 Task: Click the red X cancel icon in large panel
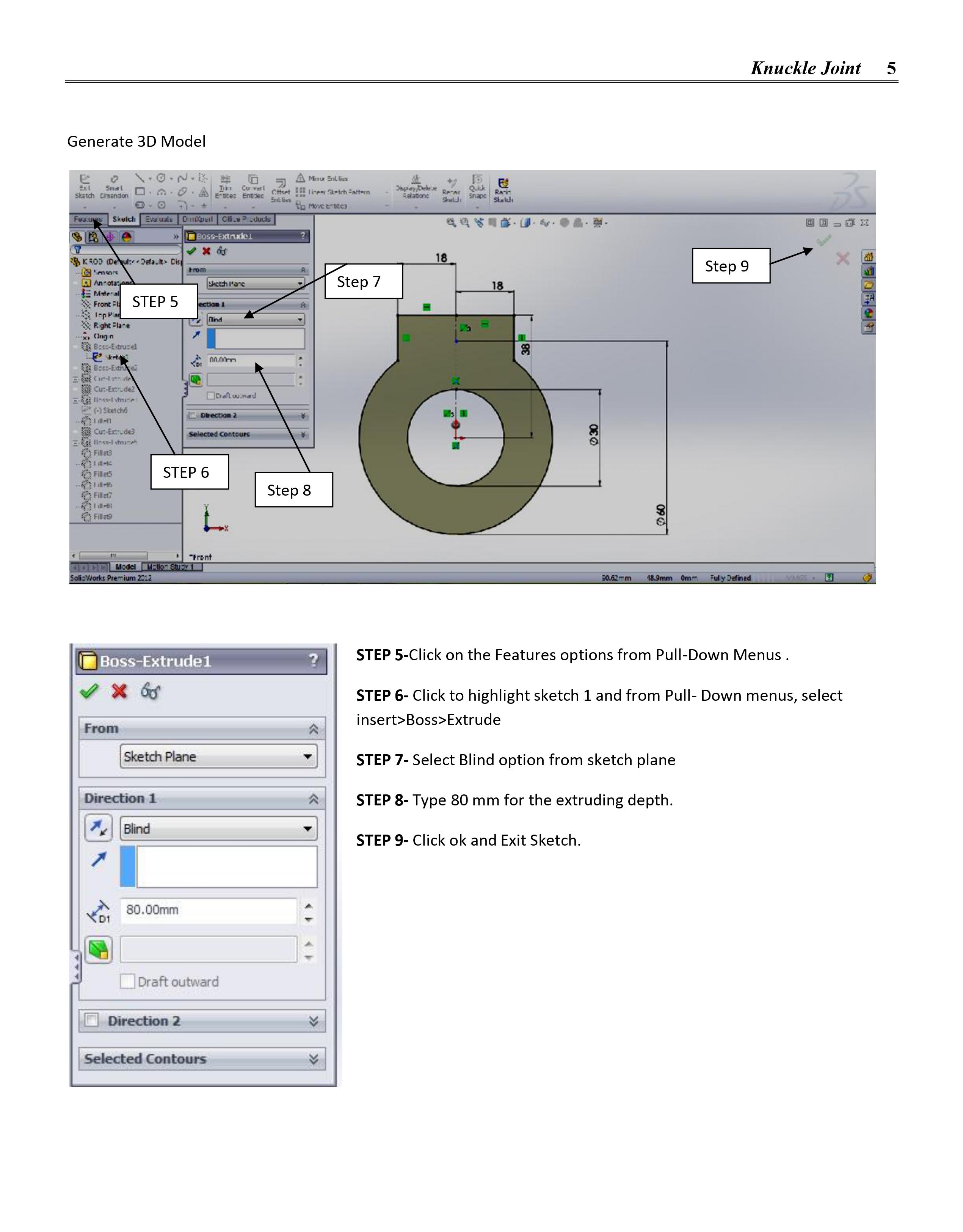point(119,691)
